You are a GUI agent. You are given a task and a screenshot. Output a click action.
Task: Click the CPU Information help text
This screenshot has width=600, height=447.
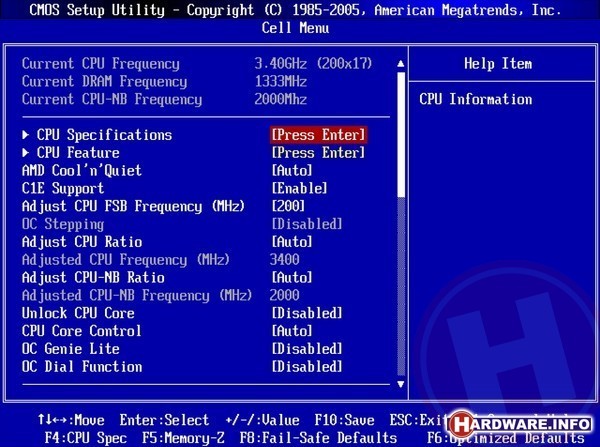tap(476, 99)
